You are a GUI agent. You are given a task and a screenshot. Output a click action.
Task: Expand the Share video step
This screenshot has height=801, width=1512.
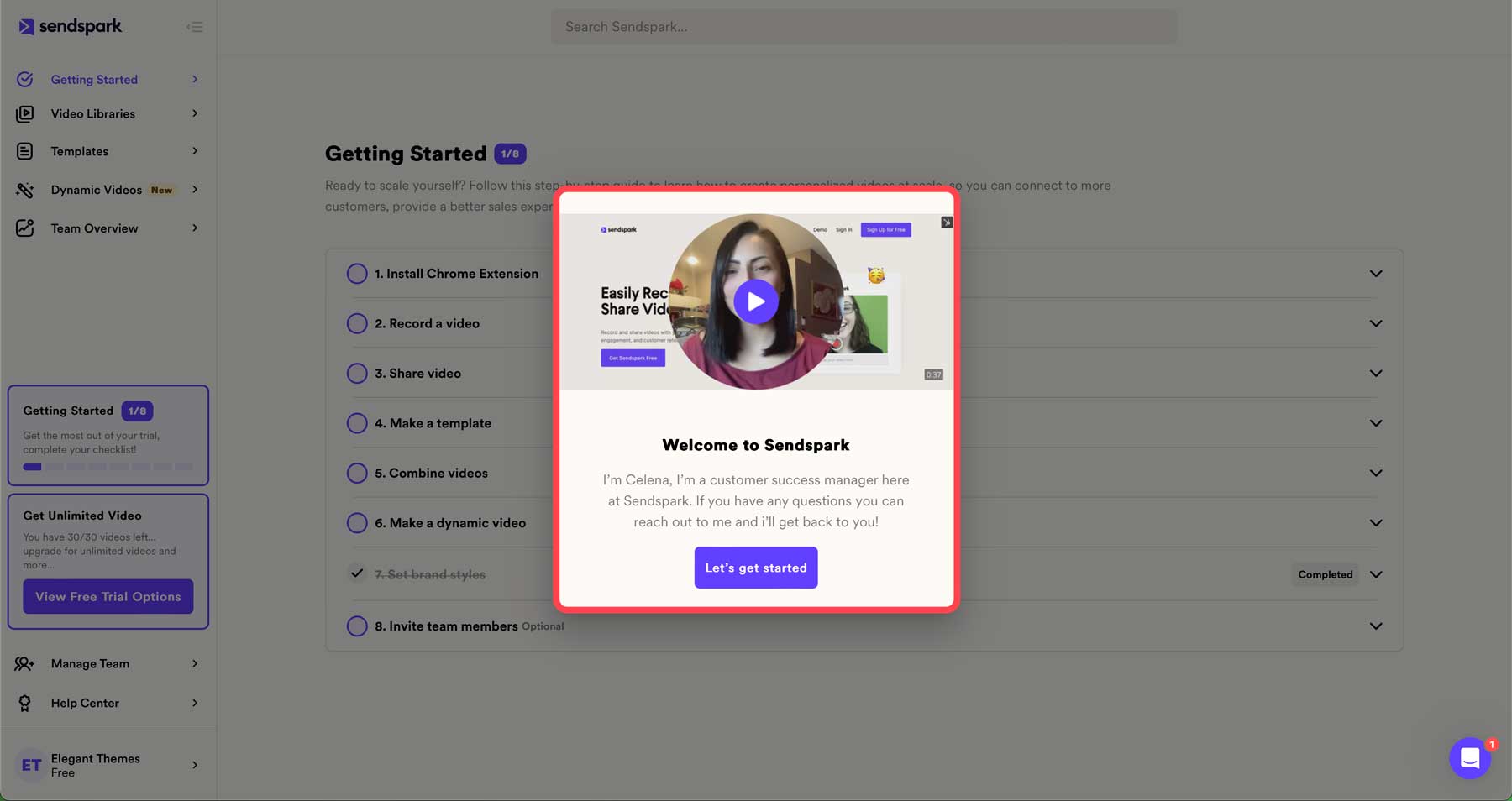coord(1376,373)
